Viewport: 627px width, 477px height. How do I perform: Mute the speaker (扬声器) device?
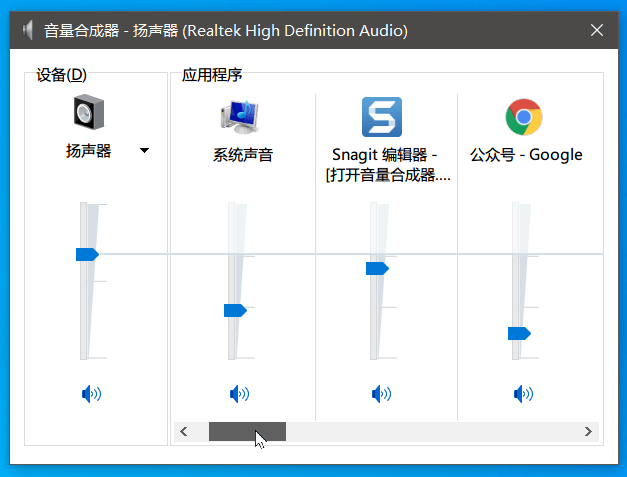pyautogui.click(x=91, y=394)
